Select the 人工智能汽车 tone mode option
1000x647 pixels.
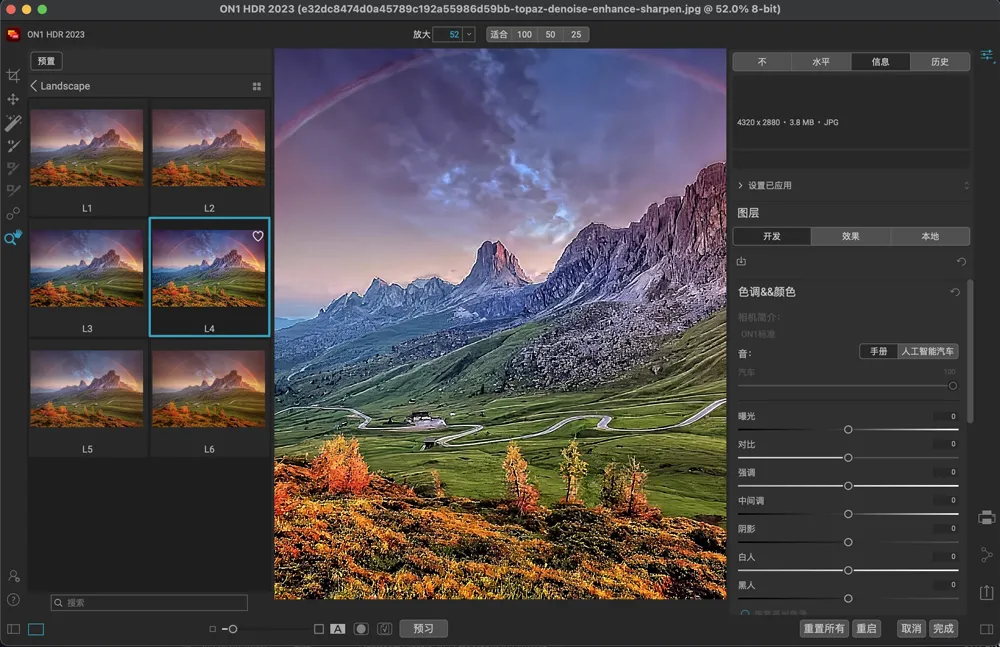tap(928, 351)
